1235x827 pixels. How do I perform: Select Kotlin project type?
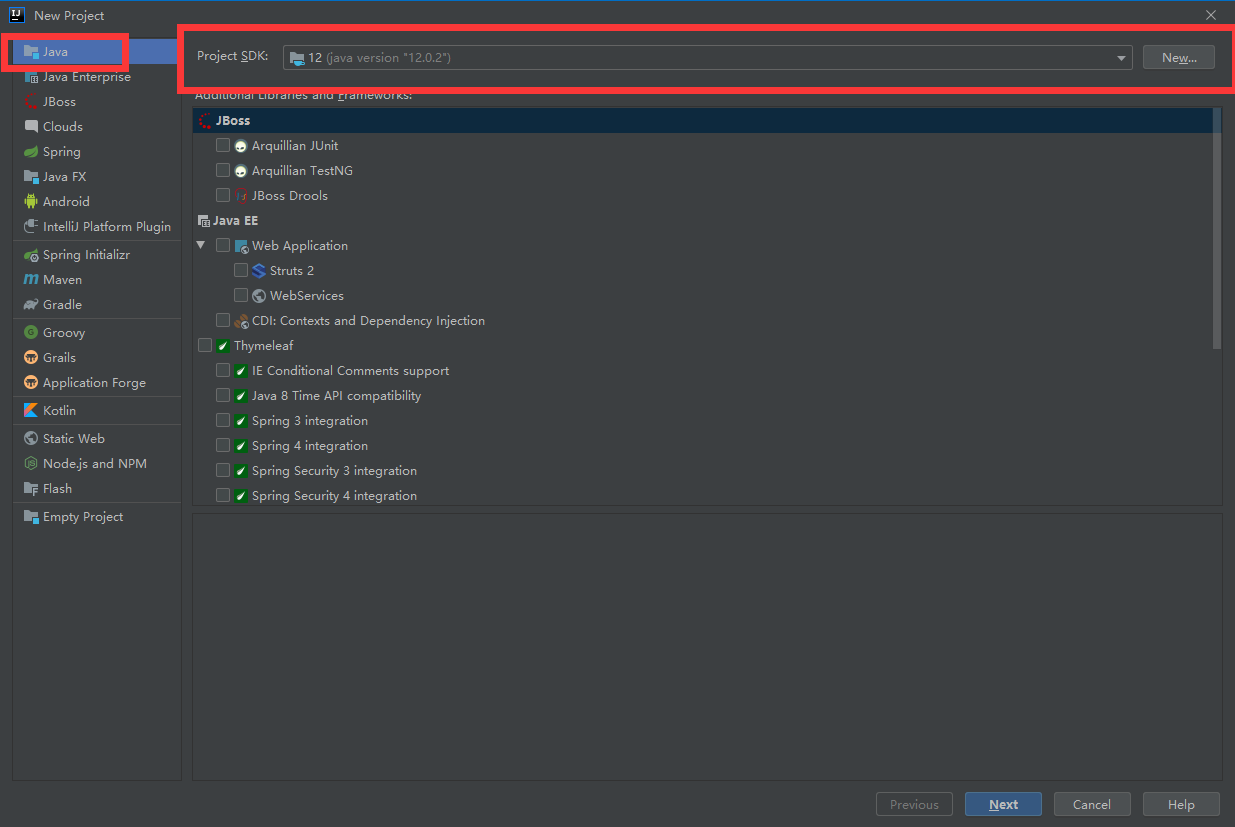pos(97,411)
